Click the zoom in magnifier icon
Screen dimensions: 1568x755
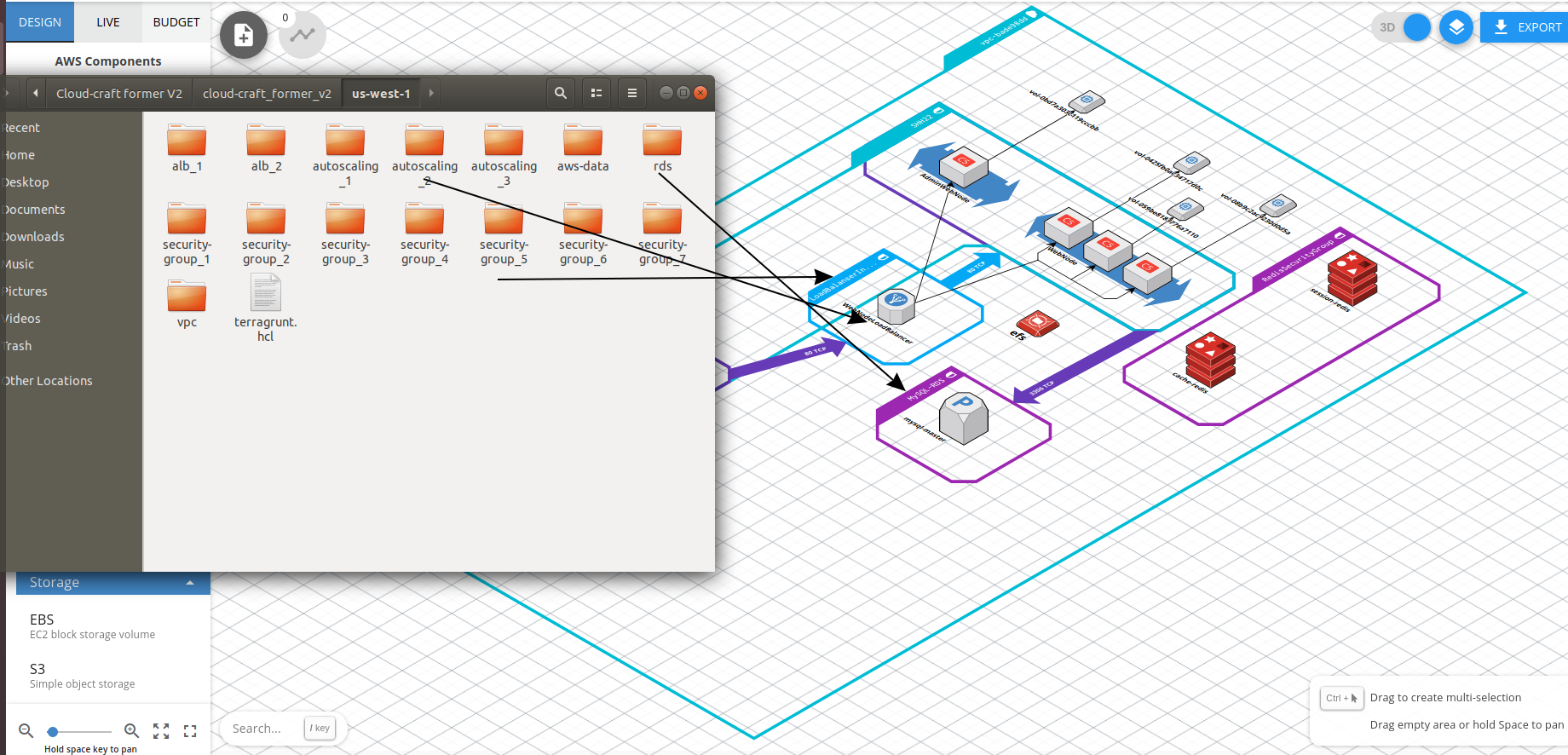[131, 730]
